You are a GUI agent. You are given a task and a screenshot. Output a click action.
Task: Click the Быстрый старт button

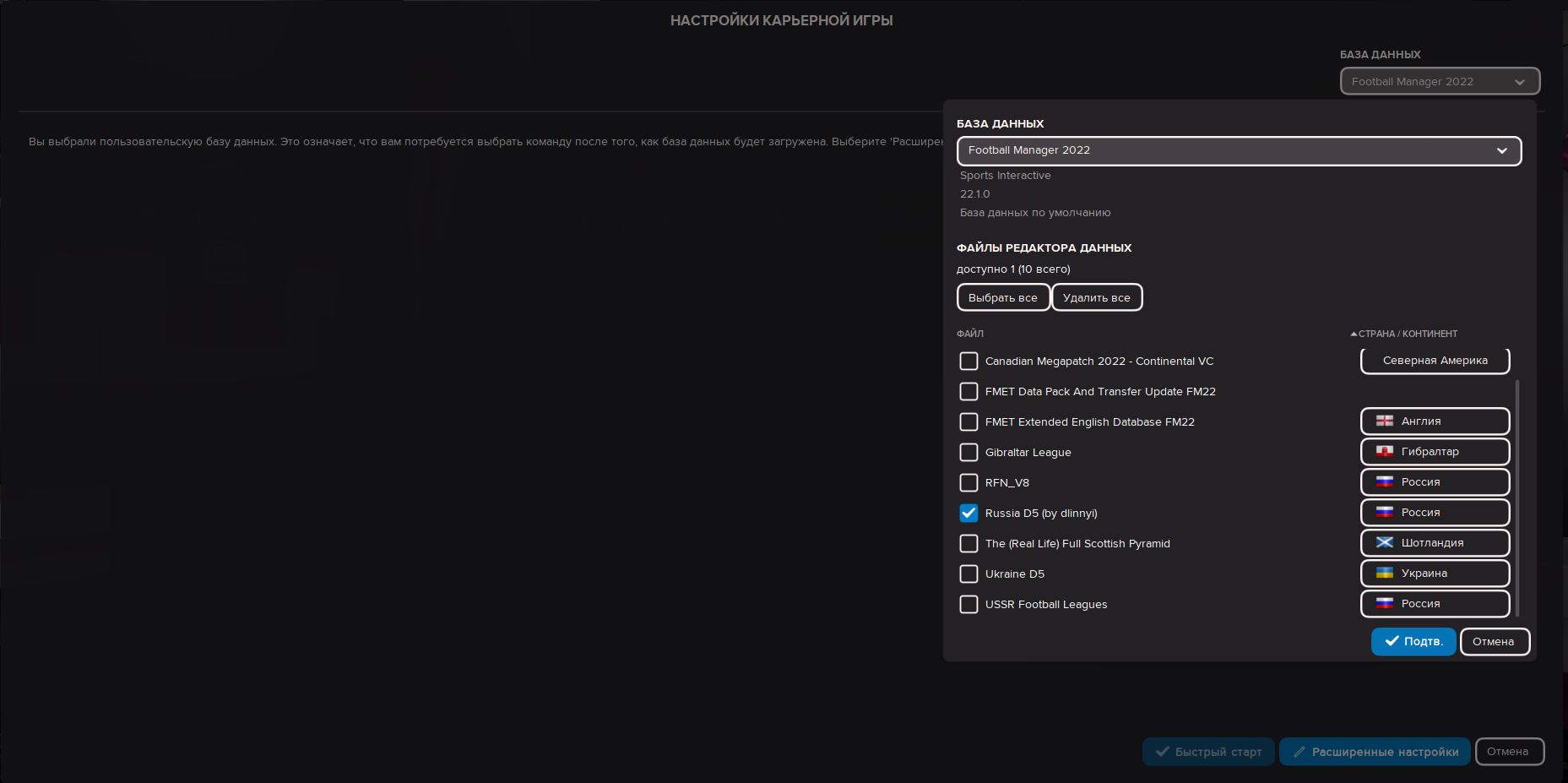[1208, 752]
